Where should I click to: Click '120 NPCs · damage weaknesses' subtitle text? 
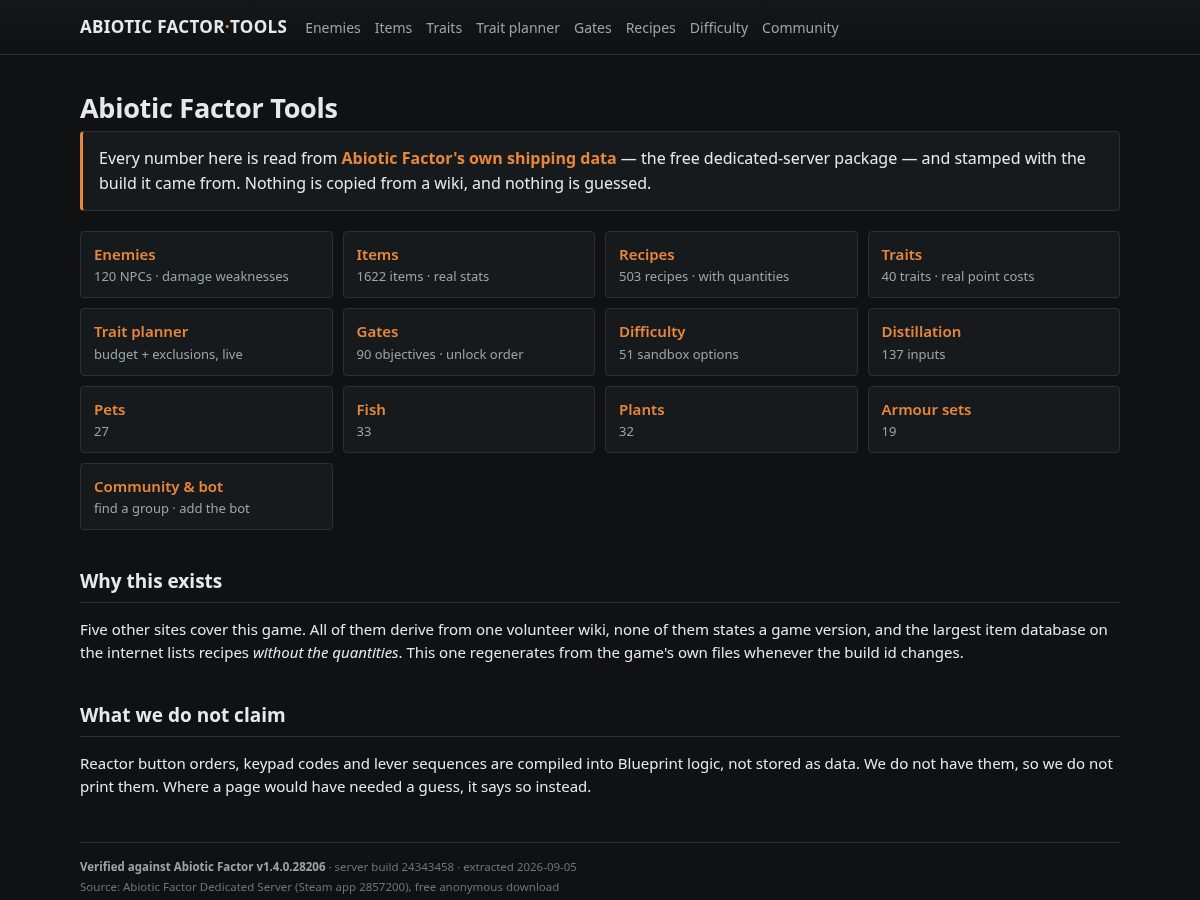pyautogui.click(x=191, y=277)
